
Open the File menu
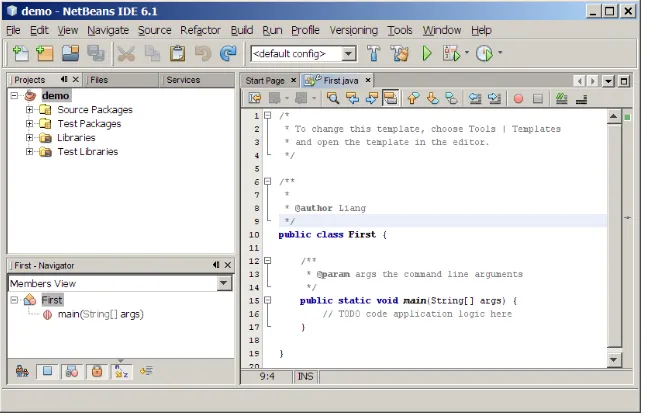point(13,30)
